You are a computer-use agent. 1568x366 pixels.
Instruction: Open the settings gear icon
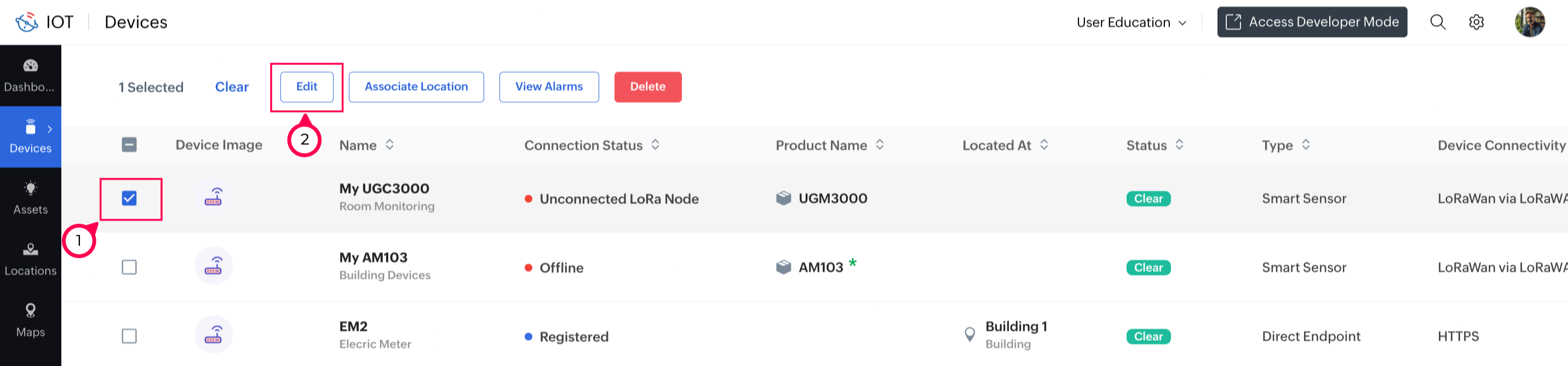(1477, 22)
